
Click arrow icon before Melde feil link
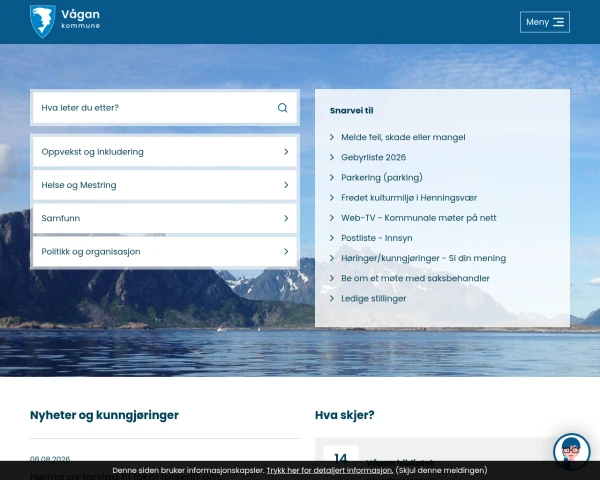(332, 137)
